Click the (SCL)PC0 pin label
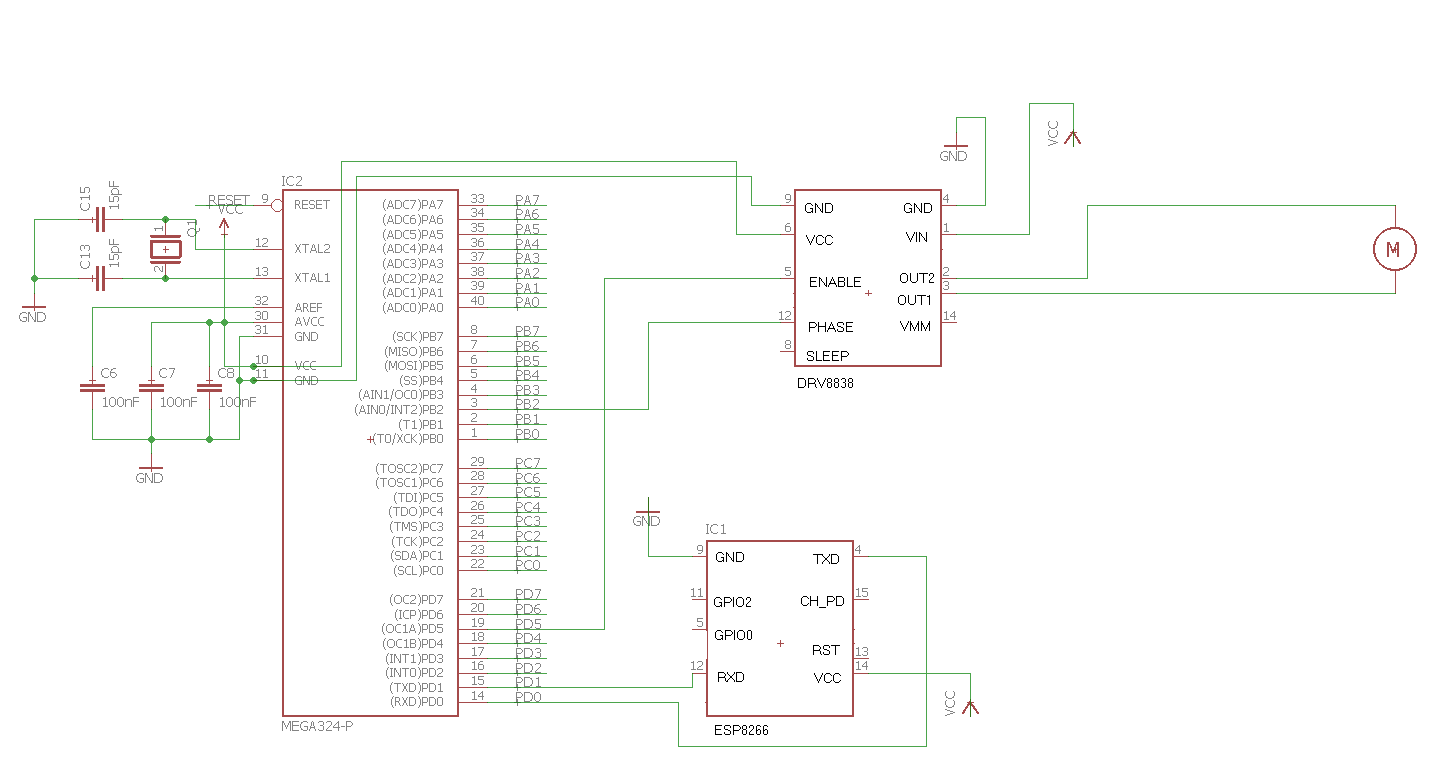 coord(418,571)
